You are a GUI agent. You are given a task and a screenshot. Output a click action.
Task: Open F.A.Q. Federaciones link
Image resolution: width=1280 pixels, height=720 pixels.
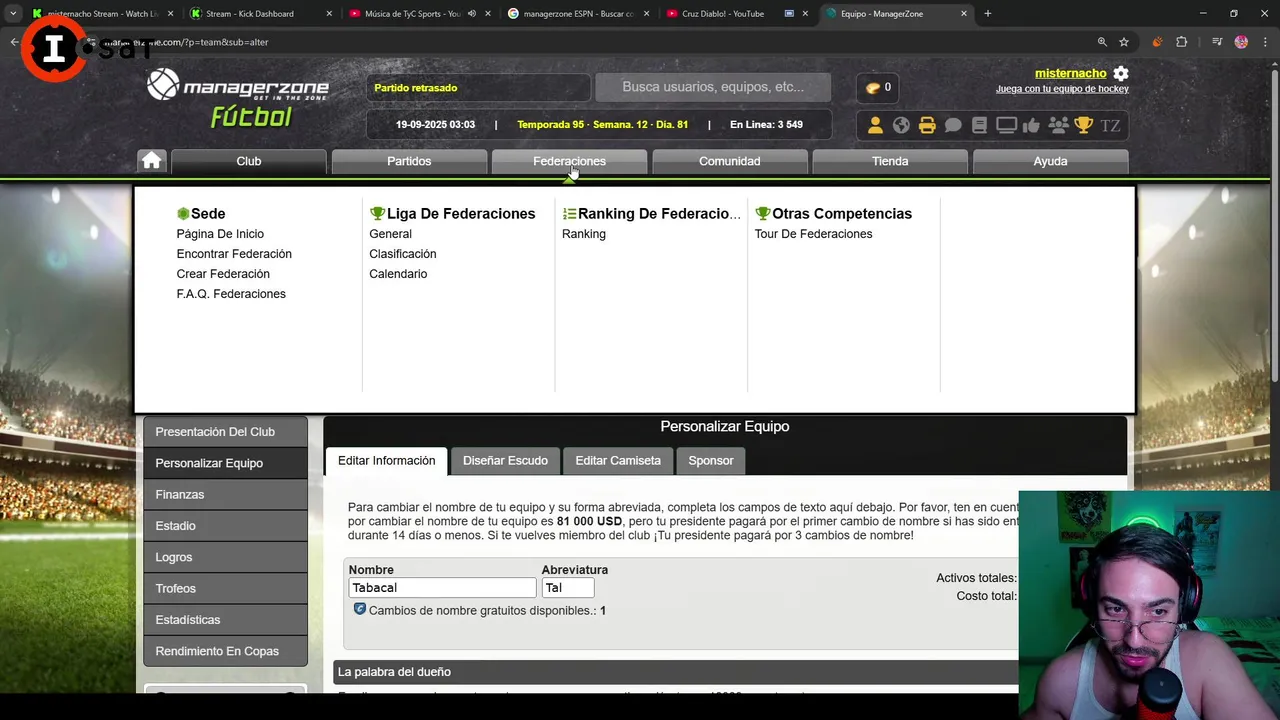[x=231, y=294]
